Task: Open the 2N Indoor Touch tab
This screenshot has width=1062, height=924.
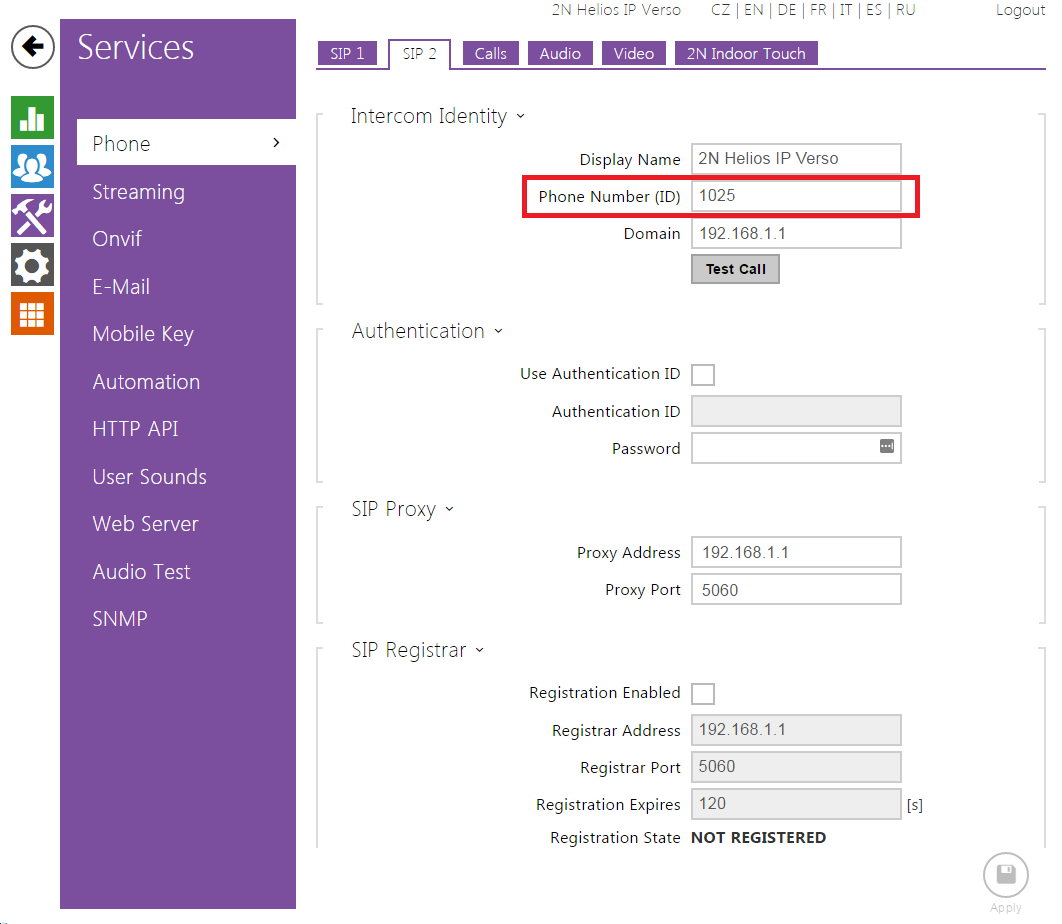Action: tap(746, 54)
